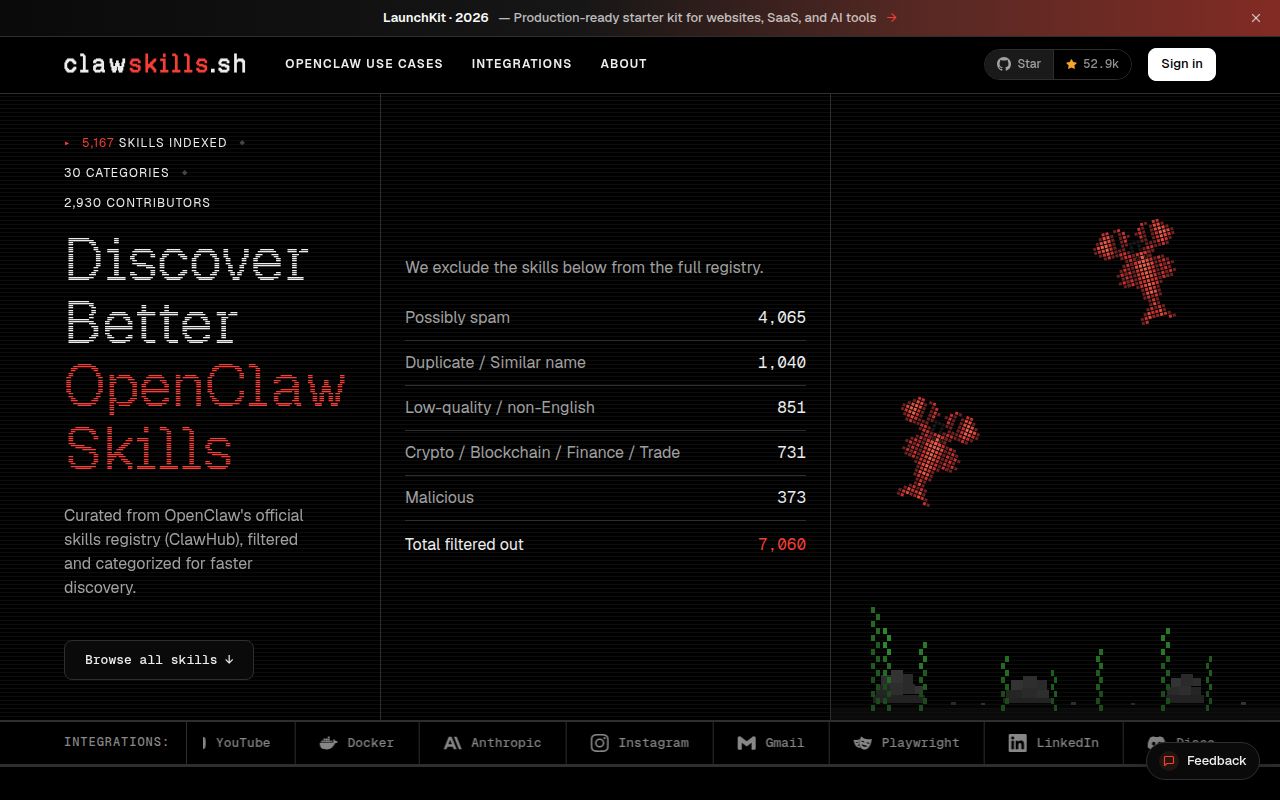The height and width of the screenshot is (800, 1280).
Task: Select the Anthropic integration
Action: (493, 743)
